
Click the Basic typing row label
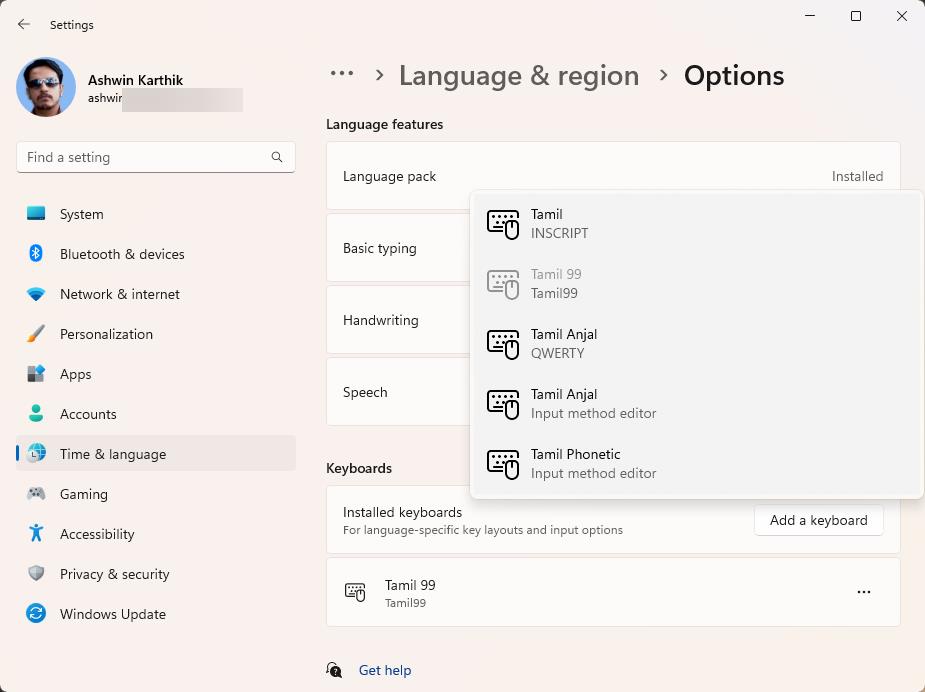[x=379, y=248]
